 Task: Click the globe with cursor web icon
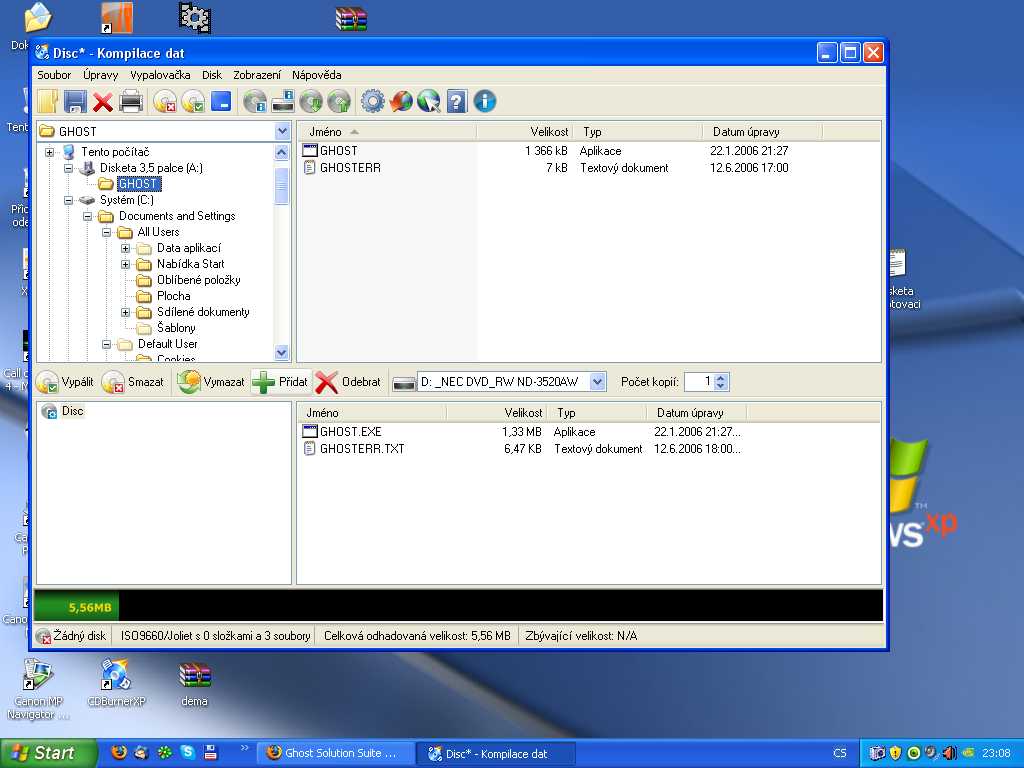click(x=428, y=101)
